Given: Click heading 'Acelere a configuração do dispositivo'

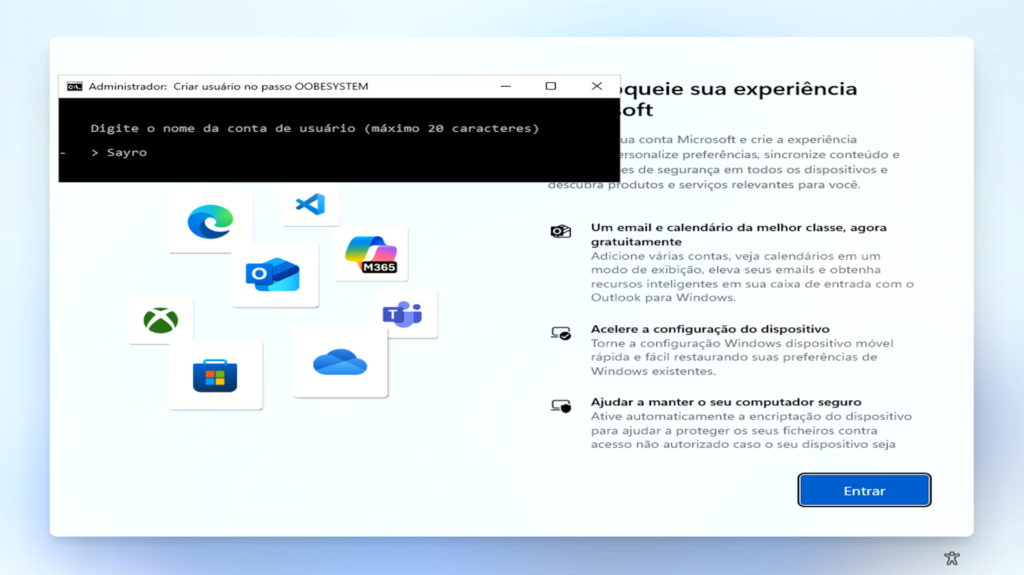Looking at the screenshot, I should click(x=710, y=329).
